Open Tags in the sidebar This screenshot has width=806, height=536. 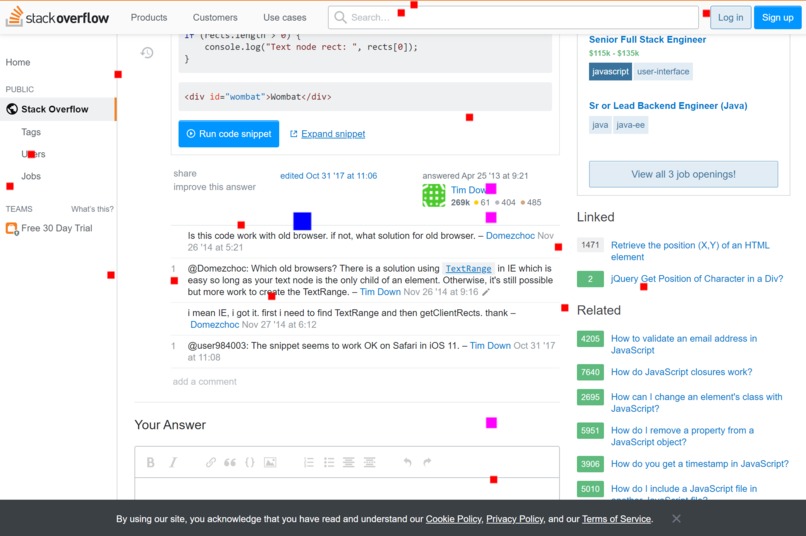pos(31,132)
